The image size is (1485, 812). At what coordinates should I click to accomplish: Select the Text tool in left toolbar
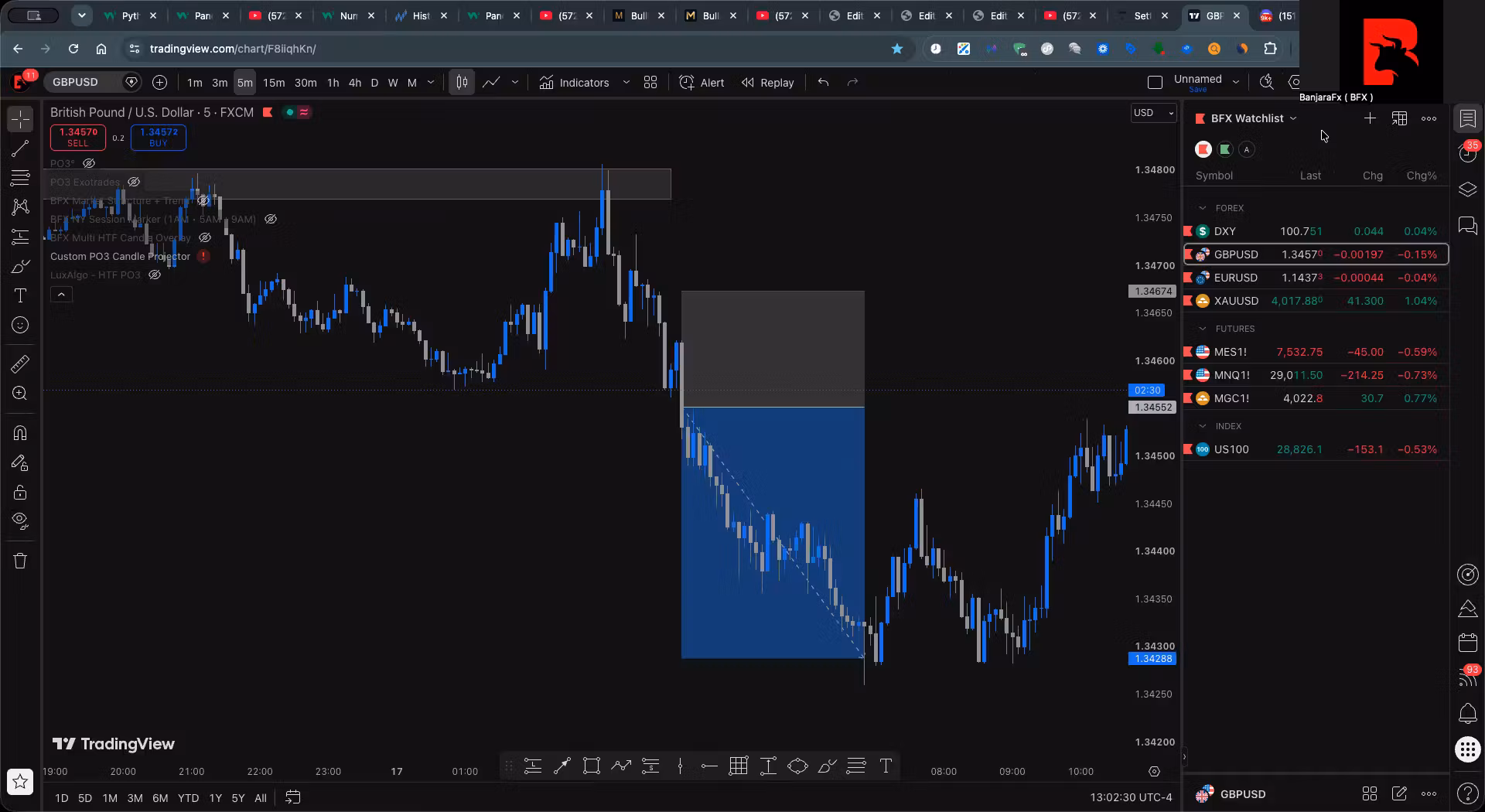[x=20, y=295]
